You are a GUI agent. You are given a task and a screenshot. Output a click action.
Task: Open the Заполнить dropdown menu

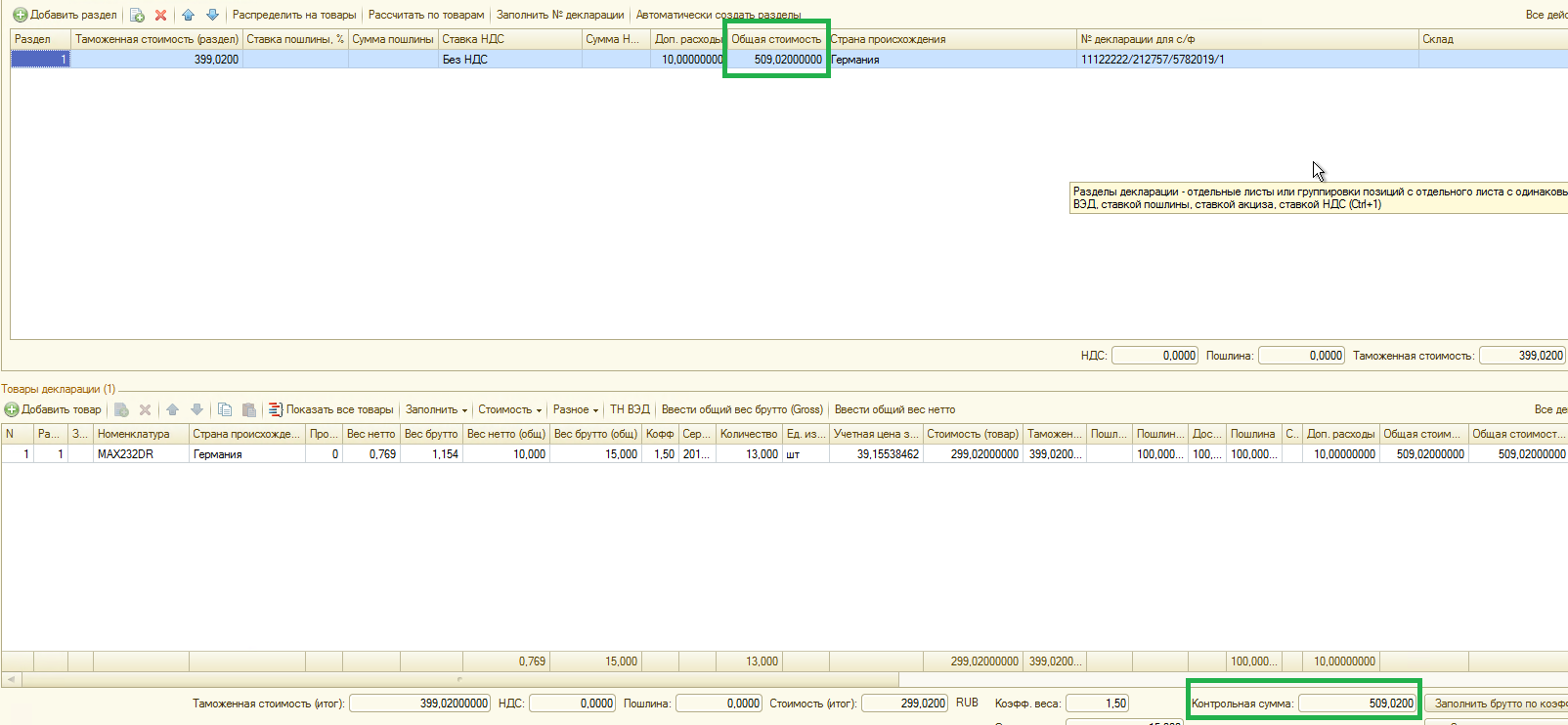(436, 410)
